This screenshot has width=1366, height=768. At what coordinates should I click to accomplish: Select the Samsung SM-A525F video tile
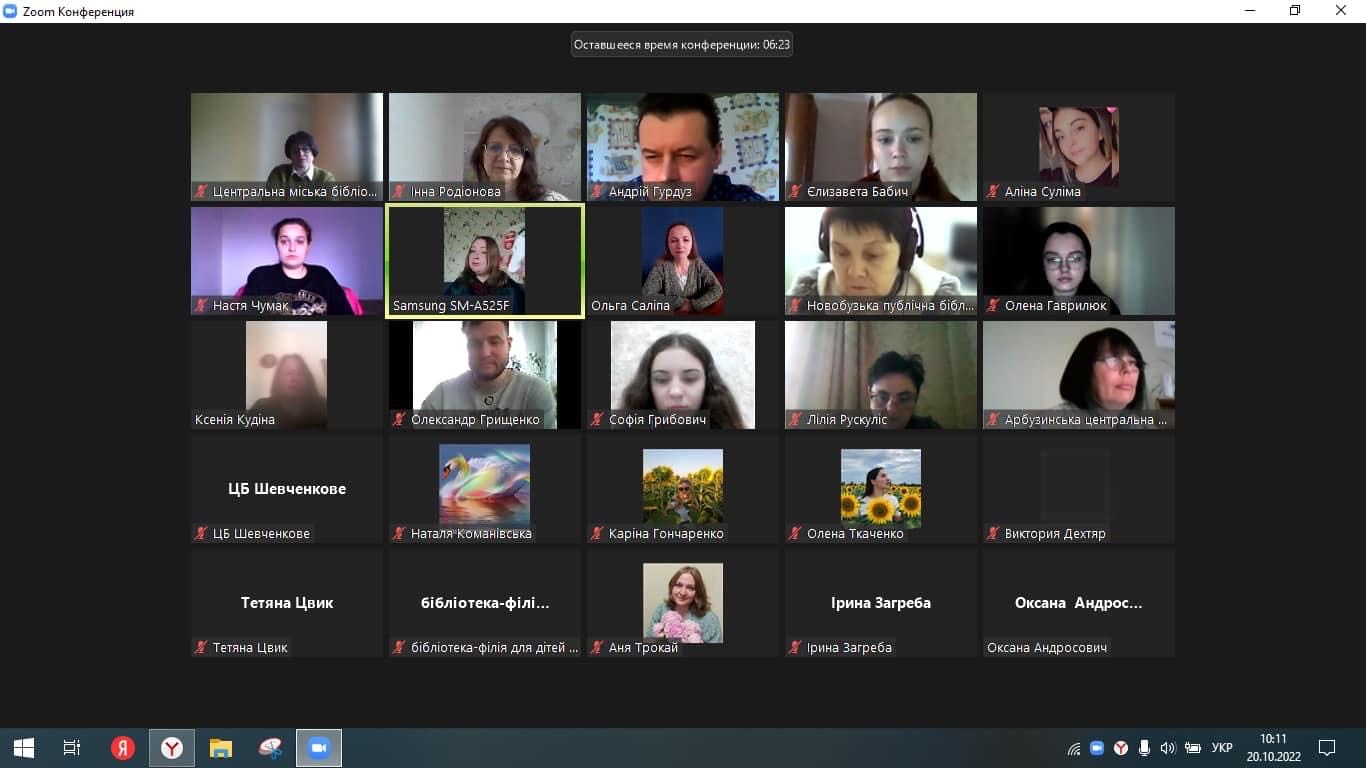point(485,261)
